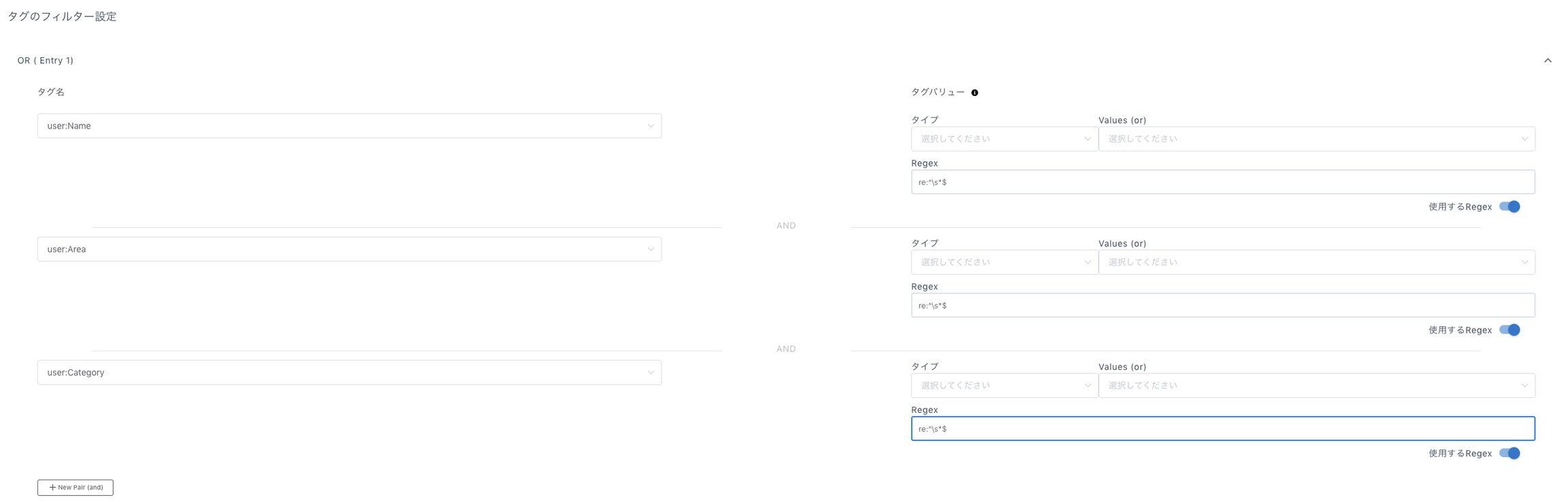Screen dimensions: 1568x502
Task: Focus the Regex field for user:Area
Action: [x=1223, y=305]
